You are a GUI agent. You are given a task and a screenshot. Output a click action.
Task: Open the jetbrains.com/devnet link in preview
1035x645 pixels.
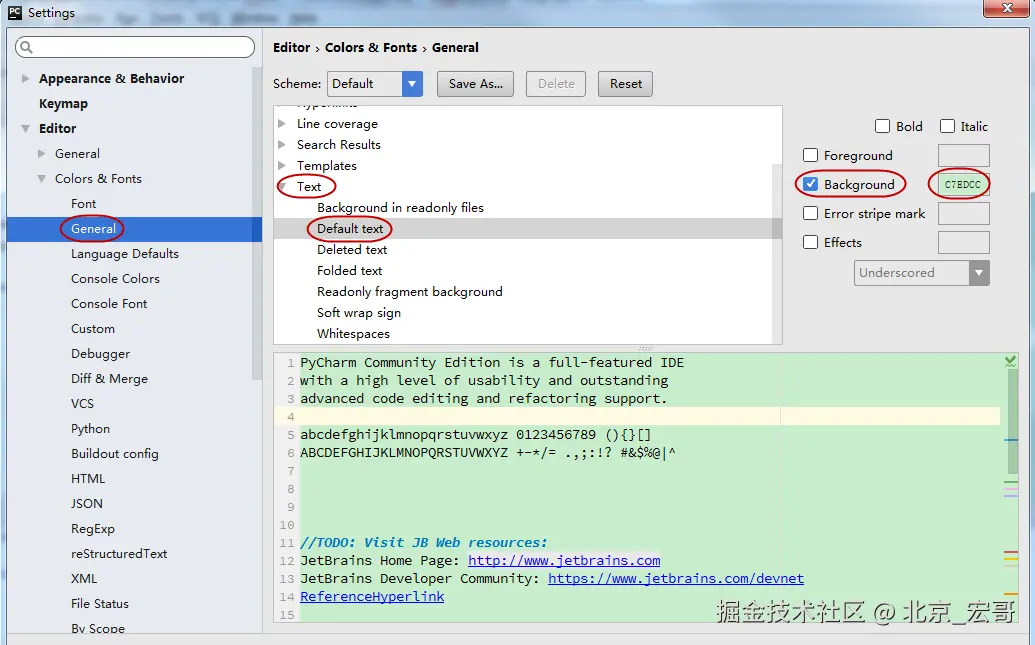pyautogui.click(x=676, y=578)
